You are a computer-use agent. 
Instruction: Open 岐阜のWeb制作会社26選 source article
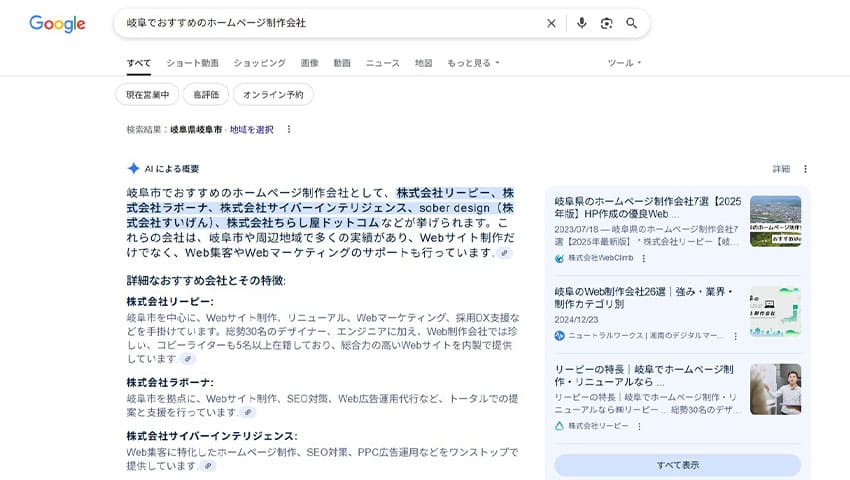click(644, 298)
